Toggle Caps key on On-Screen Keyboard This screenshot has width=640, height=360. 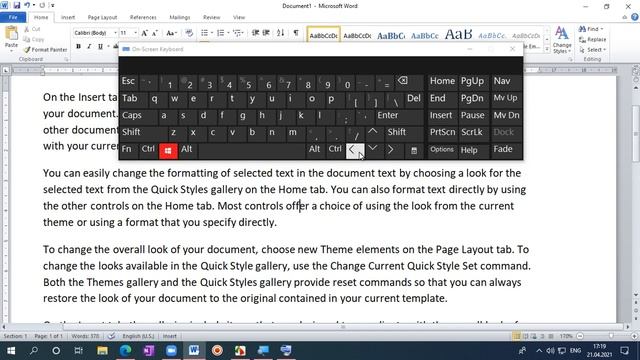[x=139, y=116]
